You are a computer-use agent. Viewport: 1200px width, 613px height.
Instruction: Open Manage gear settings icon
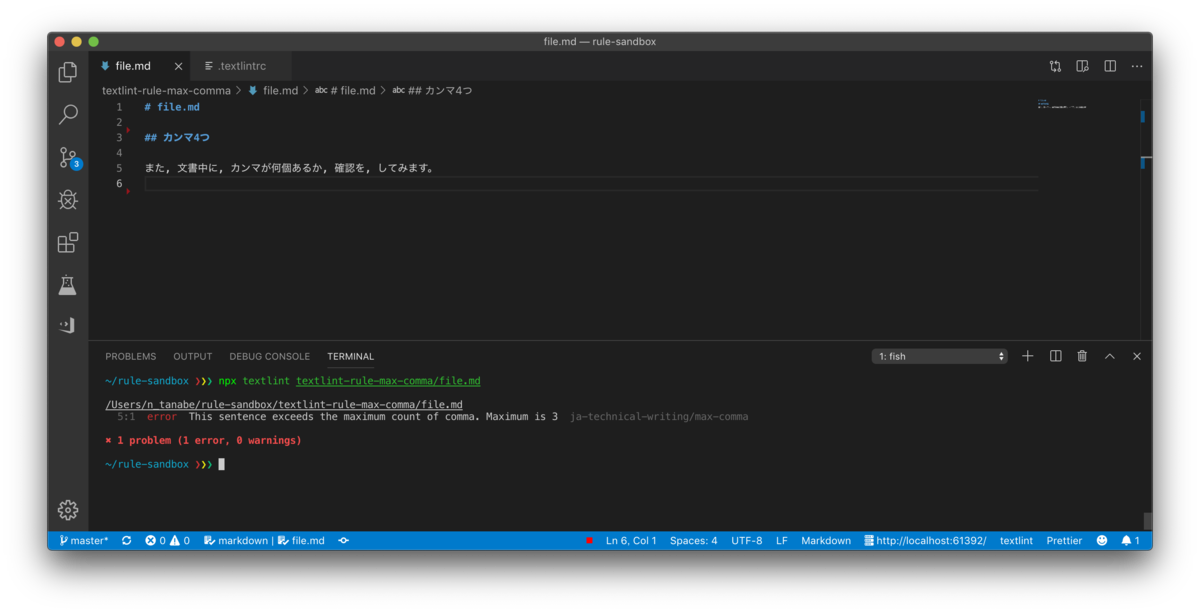click(x=68, y=510)
